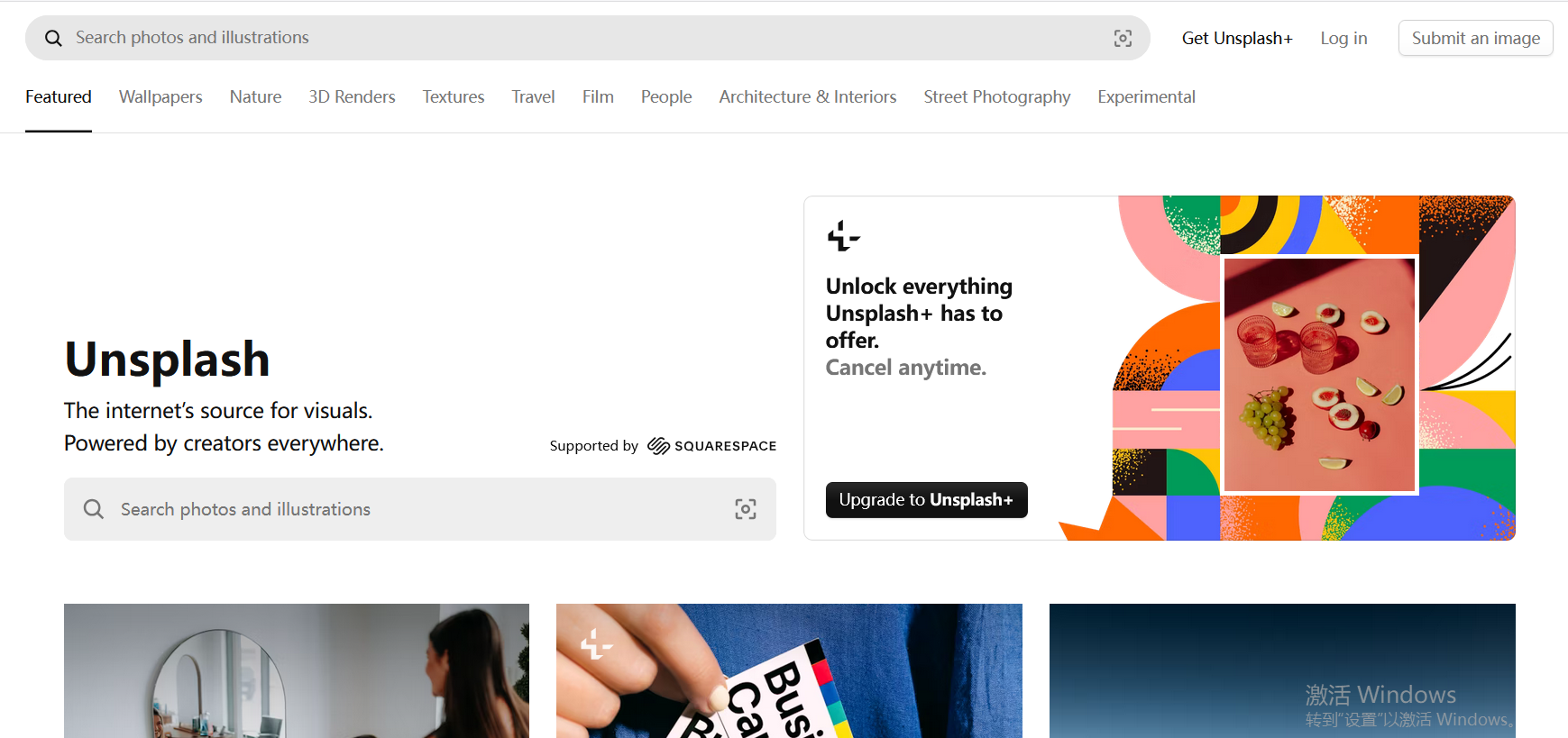Image resolution: width=1568 pixels, height=738 pixels.
Task: Click 'The internet's source for visuals.' text
Action: [x=218, y=411]
